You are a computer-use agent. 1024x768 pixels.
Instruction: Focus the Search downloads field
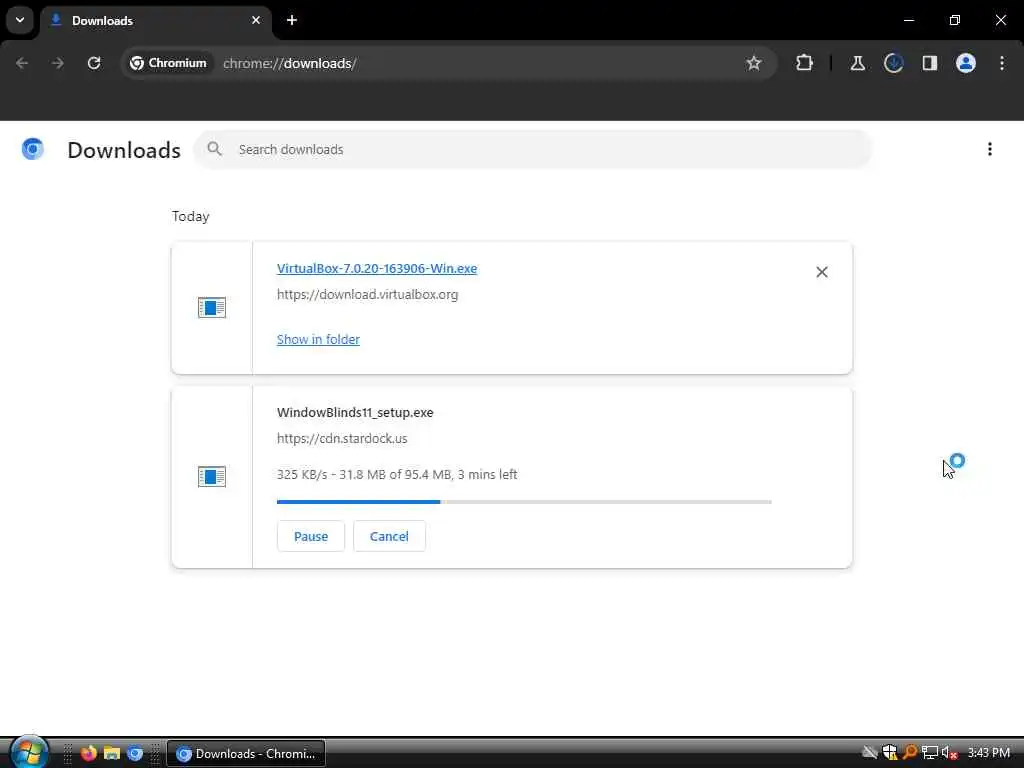coord(533,150)
